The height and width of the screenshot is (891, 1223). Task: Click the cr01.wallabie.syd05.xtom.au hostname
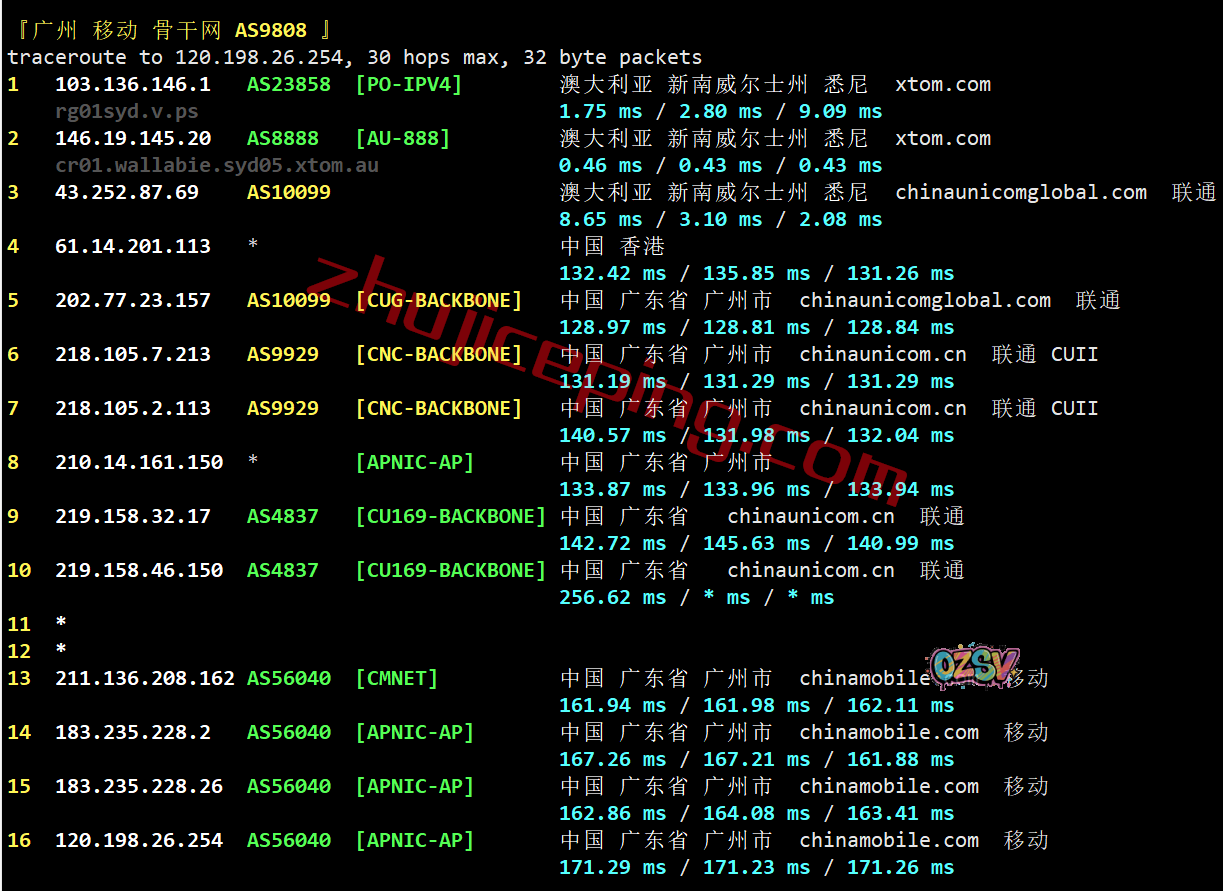(217, 165)
